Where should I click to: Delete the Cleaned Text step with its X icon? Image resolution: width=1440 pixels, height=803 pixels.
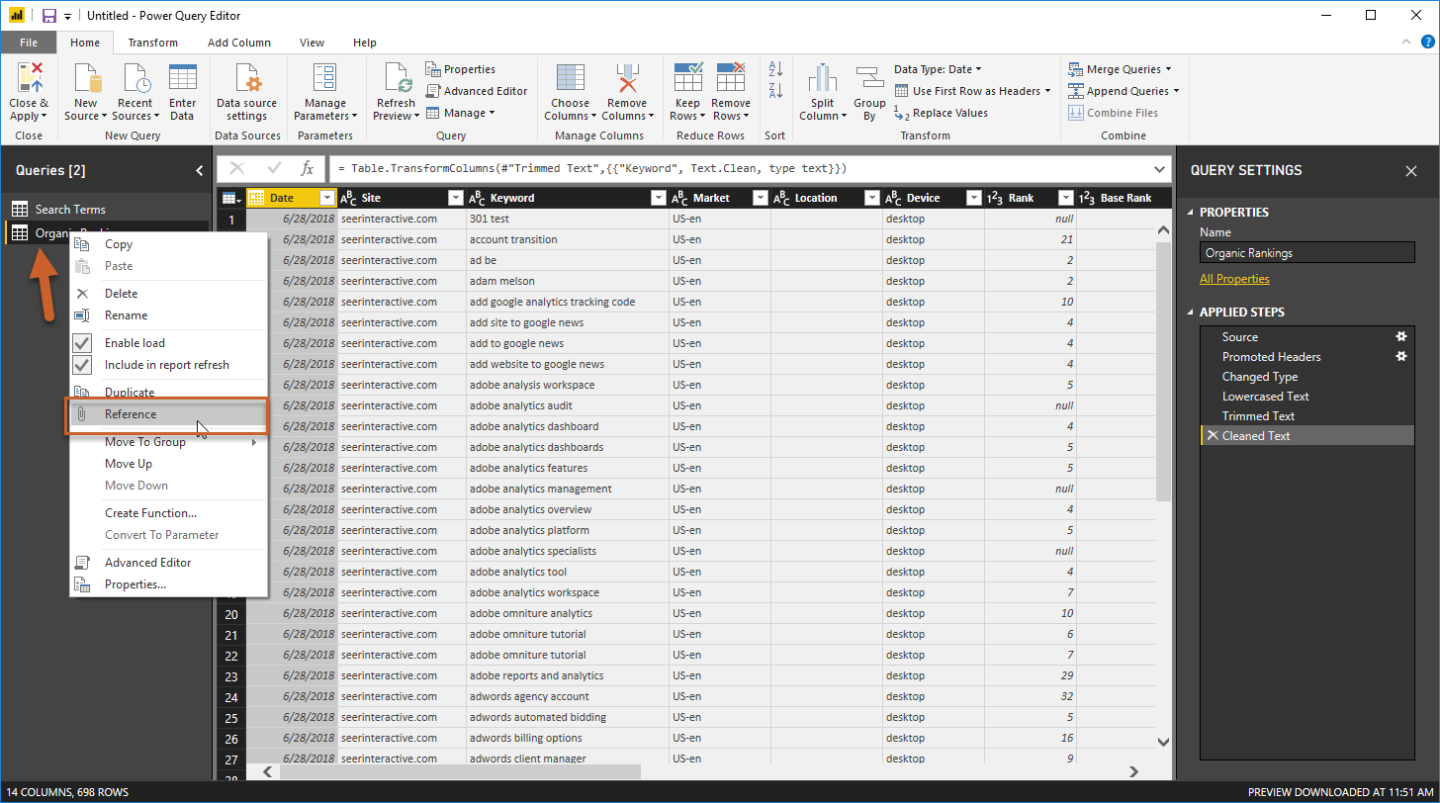pyautogui.click(x=1215, y=435)
